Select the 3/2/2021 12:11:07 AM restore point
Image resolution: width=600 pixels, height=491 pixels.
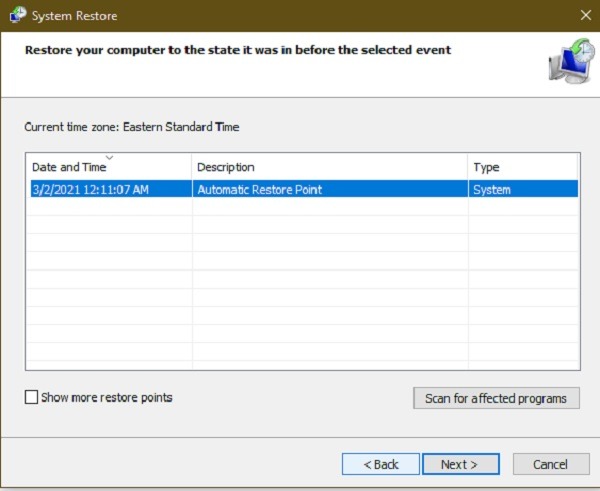(304, 189)
